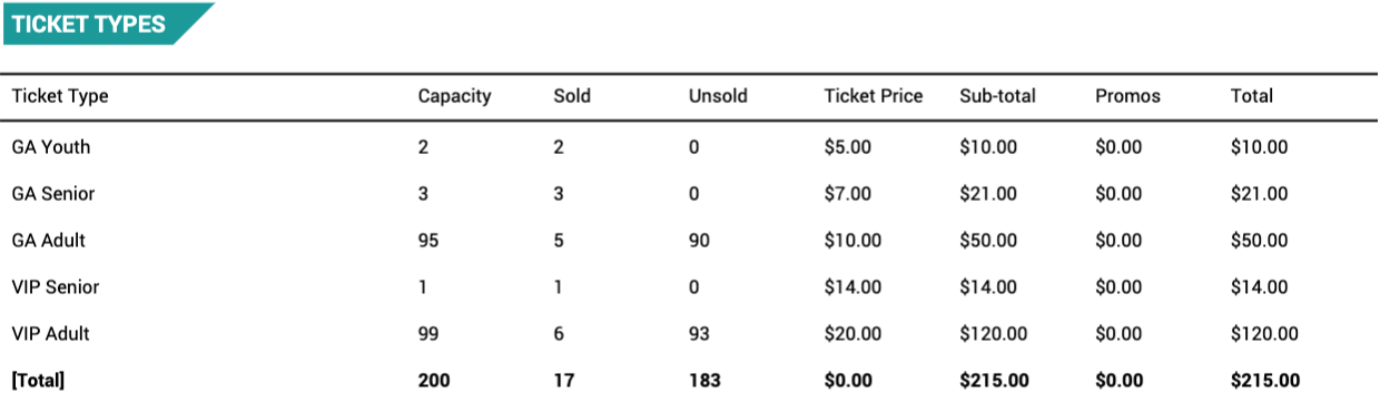The width and height of the screenshot is (1386, 396).
Task: Click the Sub-total column header
Action: click(x=998, y=97)
